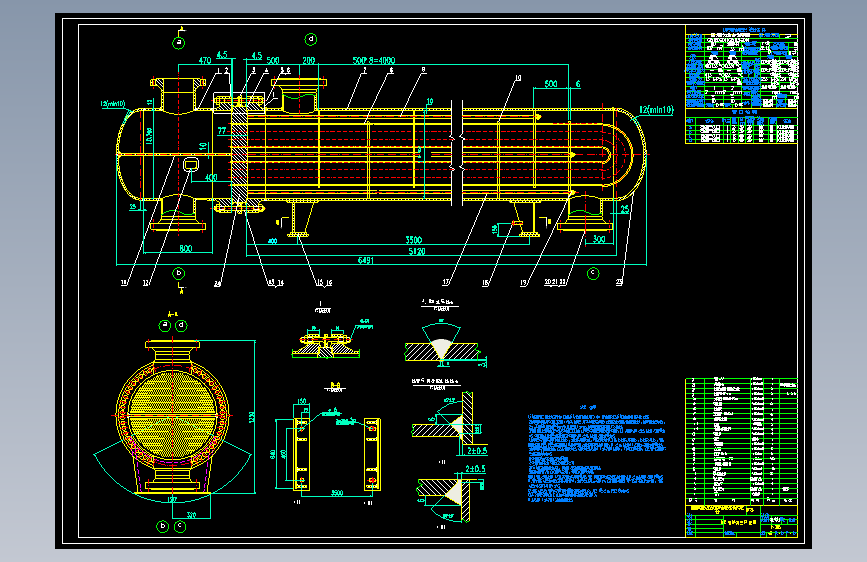This screenshot has width=867, height=562.
Task: Select part callout number 24
Action: pos(217,283)
